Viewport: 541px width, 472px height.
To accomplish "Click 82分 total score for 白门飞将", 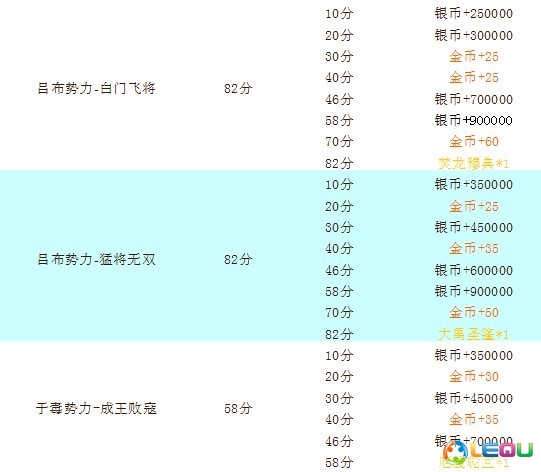I will [x=238, y=88].
